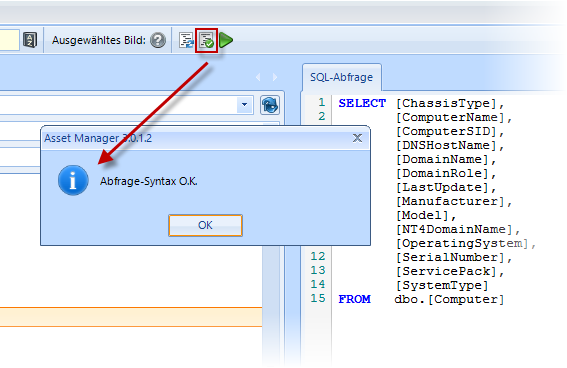Click the dbo.[Computer] table name in the query
567x368 pixels.
pyautogui.click(x=449, y=299)
